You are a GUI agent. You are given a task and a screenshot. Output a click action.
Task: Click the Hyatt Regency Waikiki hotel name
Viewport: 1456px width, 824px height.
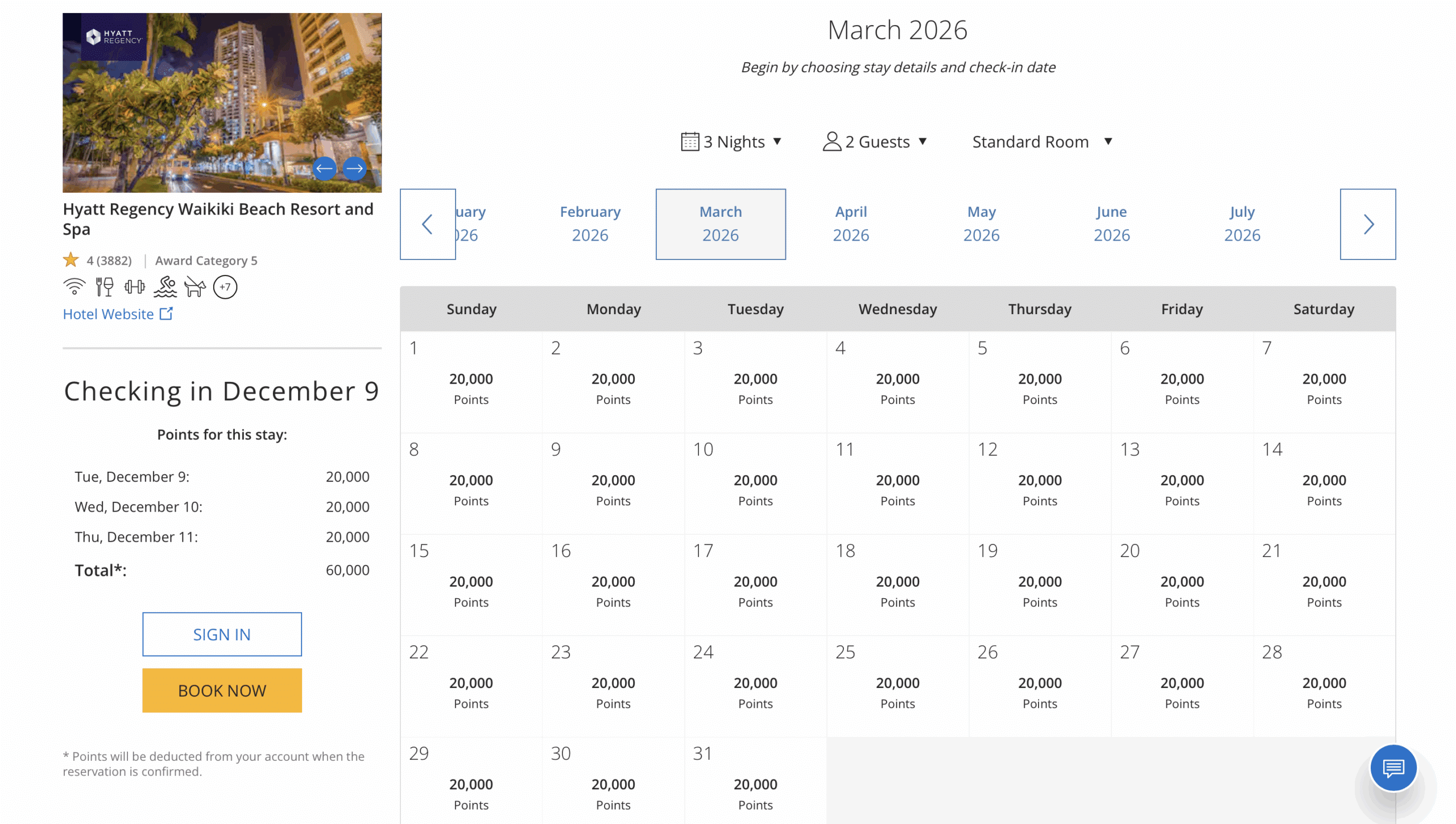(218, 219)
